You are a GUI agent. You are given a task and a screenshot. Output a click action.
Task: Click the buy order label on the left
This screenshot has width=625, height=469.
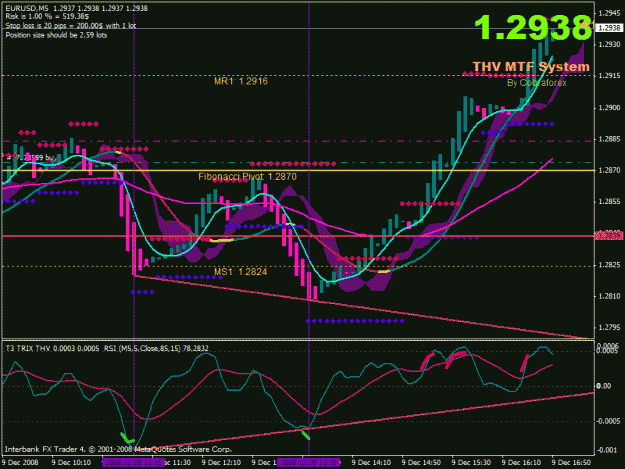click(31, 158)
